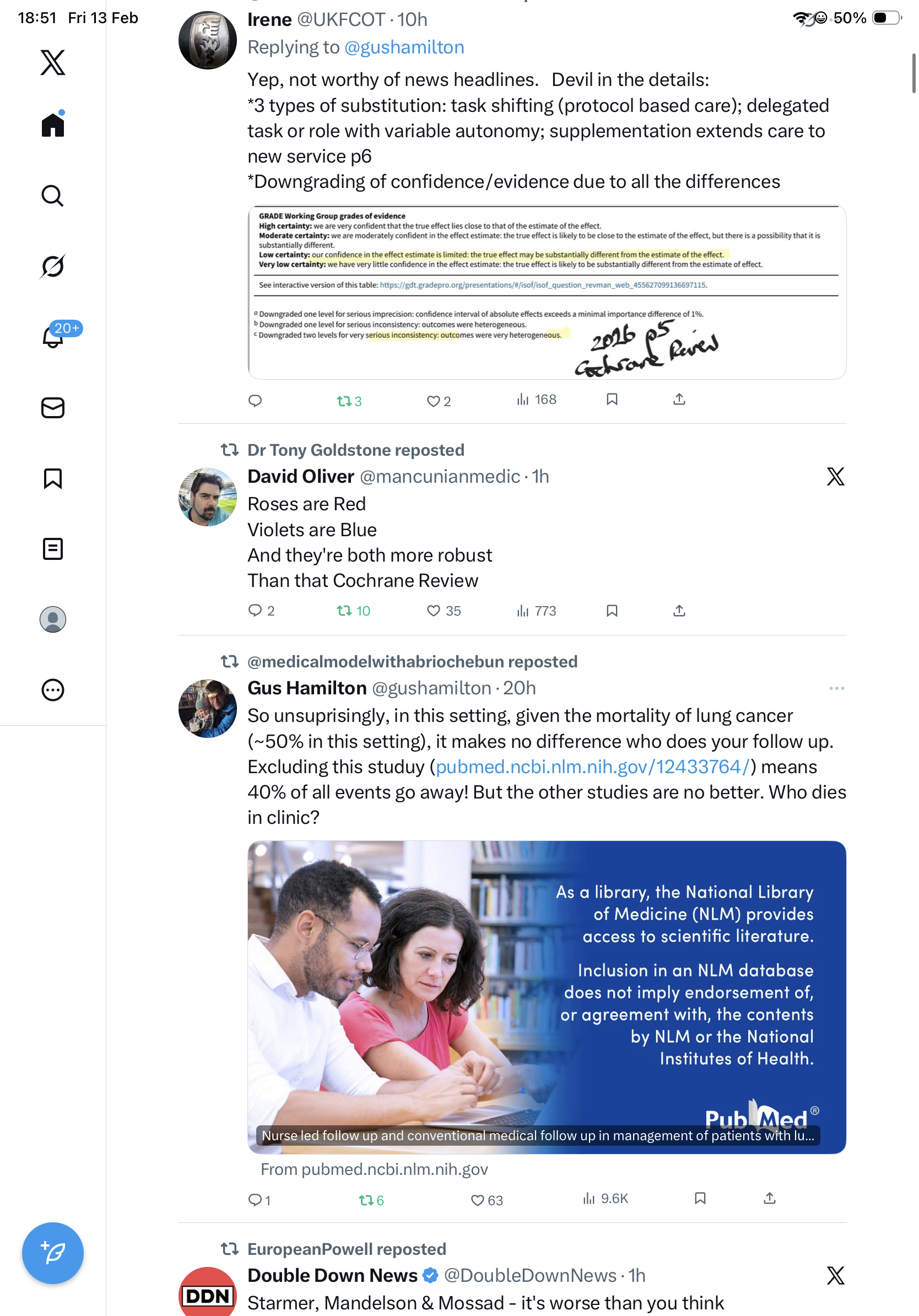Open the more options circle in sidebar
This screenshot has height=1316, width=919.
pyautogui.click(x=53, y=689)
